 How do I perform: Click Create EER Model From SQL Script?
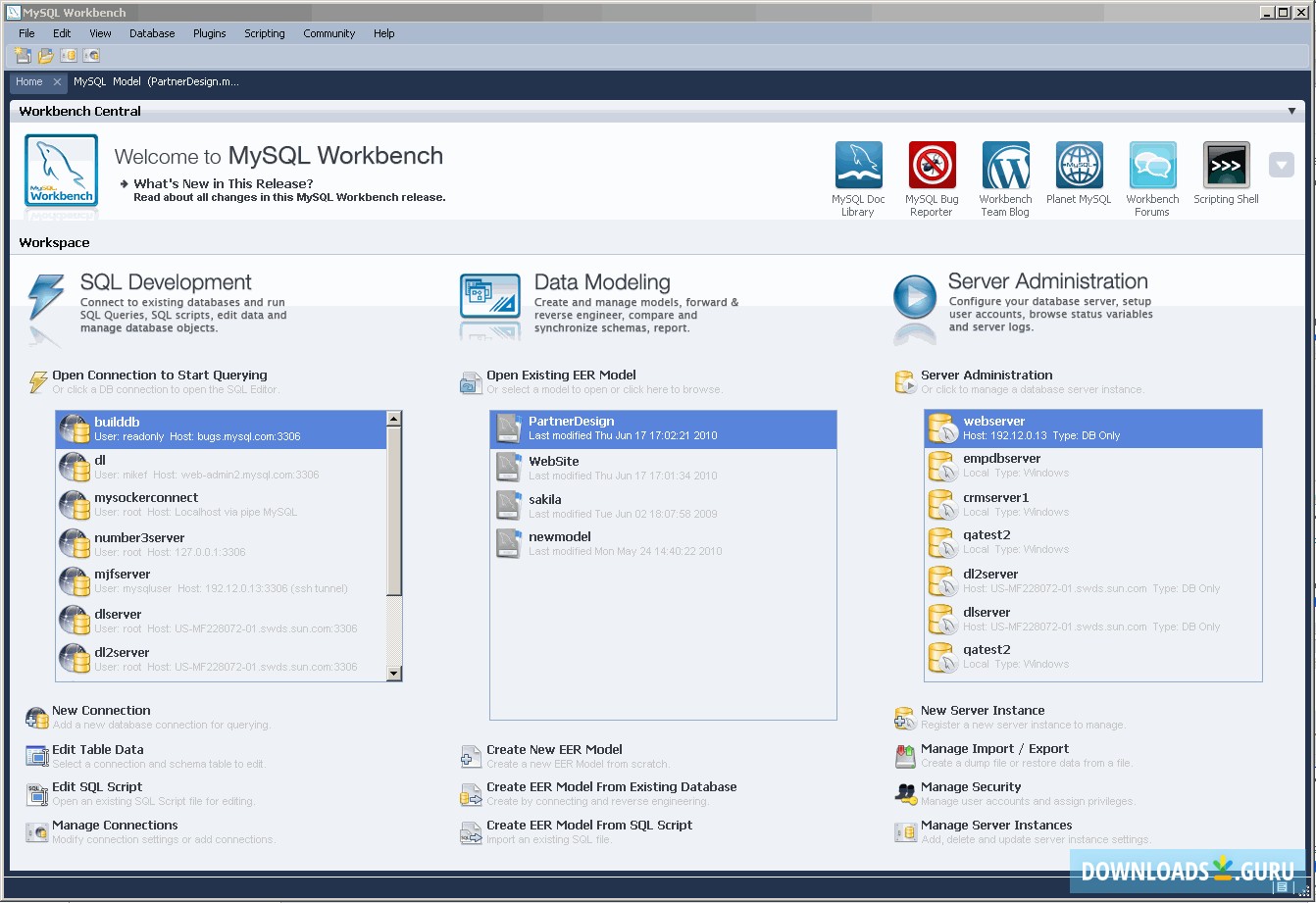[x=589, y=825]
